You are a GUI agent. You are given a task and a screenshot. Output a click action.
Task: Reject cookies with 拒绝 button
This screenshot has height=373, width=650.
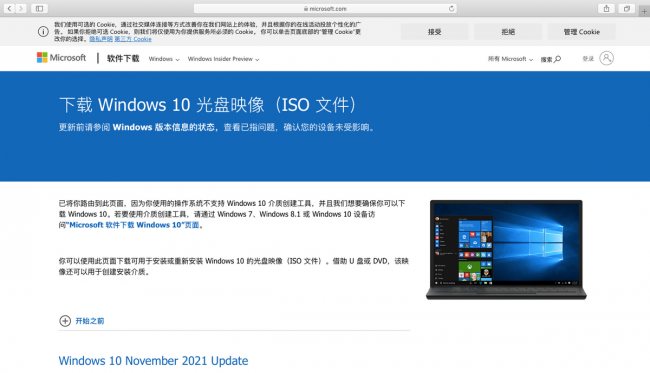508,32
